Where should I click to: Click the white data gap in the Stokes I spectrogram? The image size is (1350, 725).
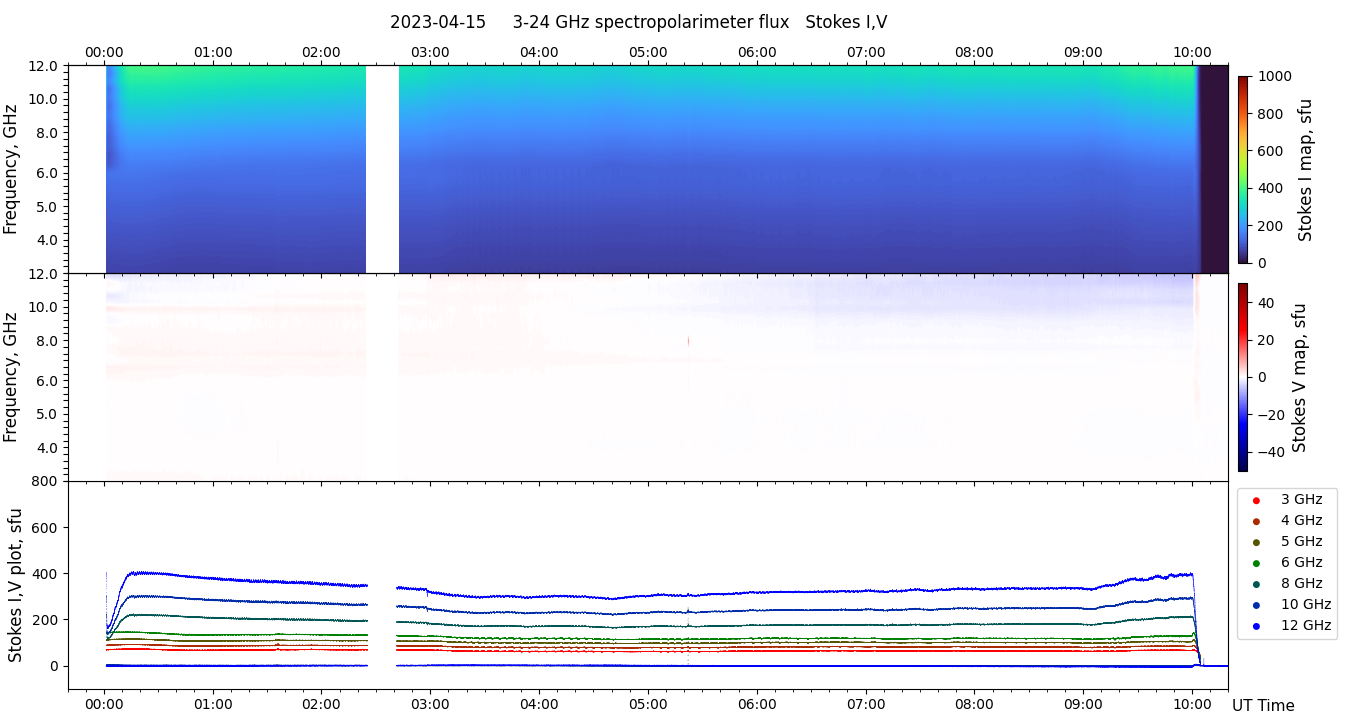click(x=382, y=169)
